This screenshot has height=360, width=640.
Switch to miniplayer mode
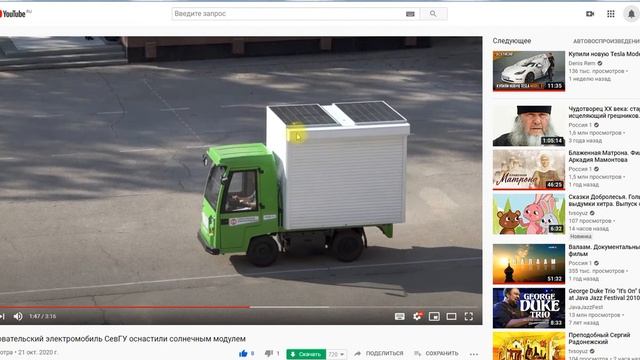(x=434, y=316)
